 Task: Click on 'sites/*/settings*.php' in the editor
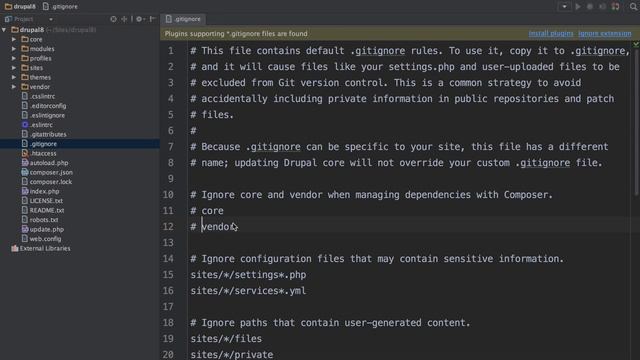click(x=248, y=275)
